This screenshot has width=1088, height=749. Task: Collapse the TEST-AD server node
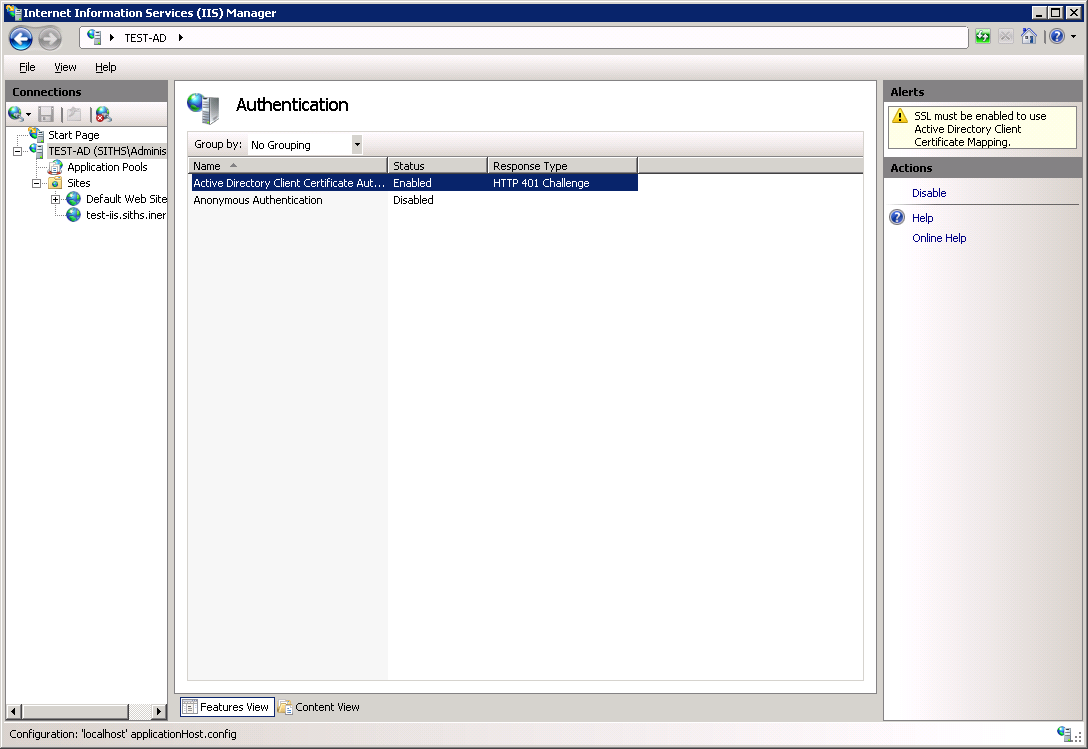[x=17, y=151]
